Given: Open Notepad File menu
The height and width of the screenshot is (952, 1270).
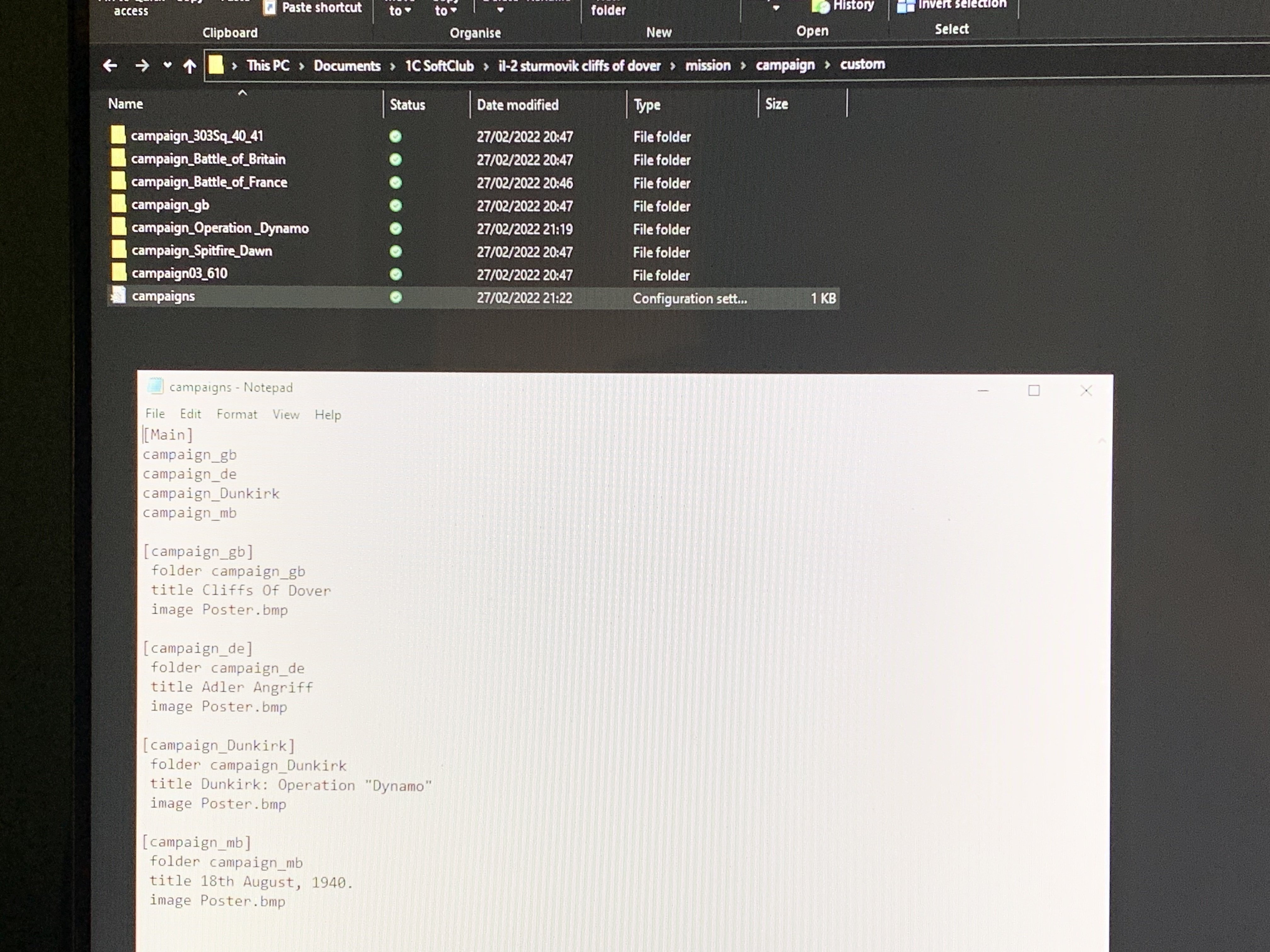Looking at the screenshot, I should coord(155,414).
